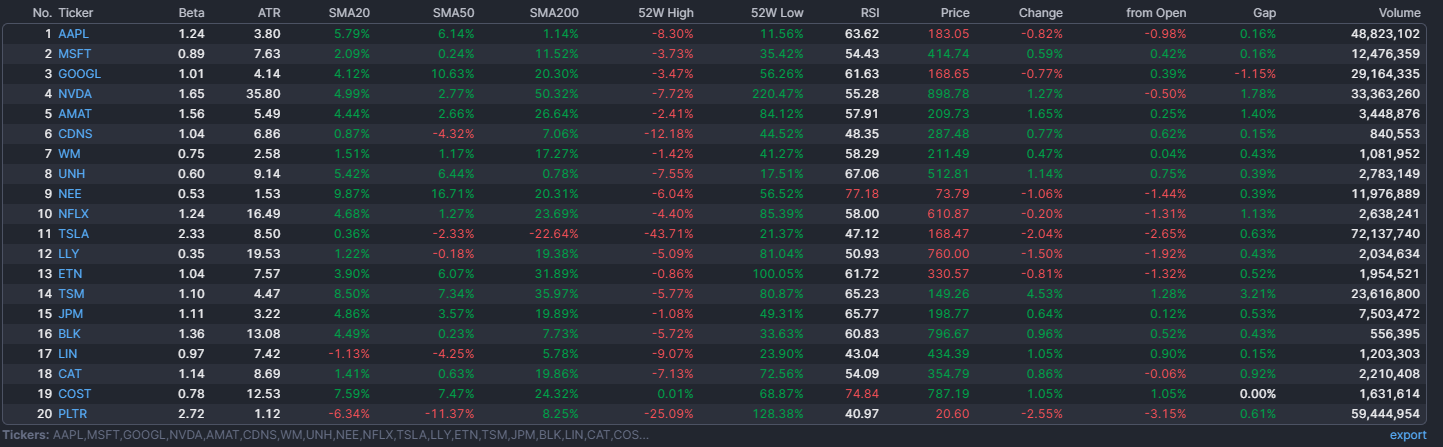Sort by Price column header
Image resolution: width=1443 pixels, height=447 pixels.
pyautogui.click(x=955, y=13)
